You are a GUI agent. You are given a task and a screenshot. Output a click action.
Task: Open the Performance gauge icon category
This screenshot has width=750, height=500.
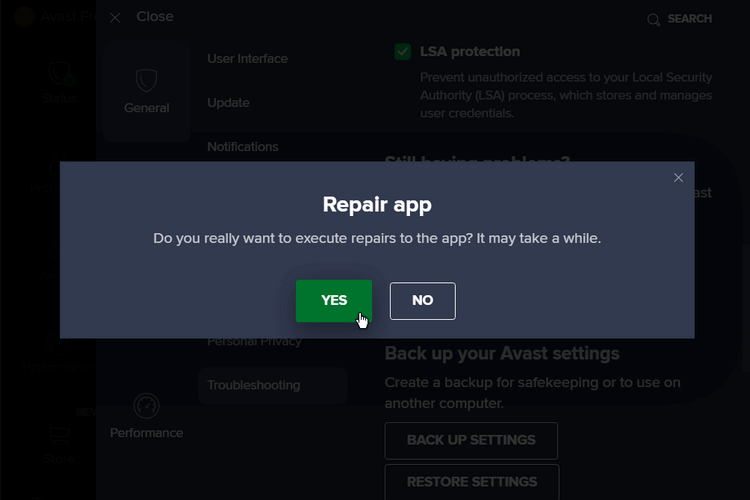(146, 406)
